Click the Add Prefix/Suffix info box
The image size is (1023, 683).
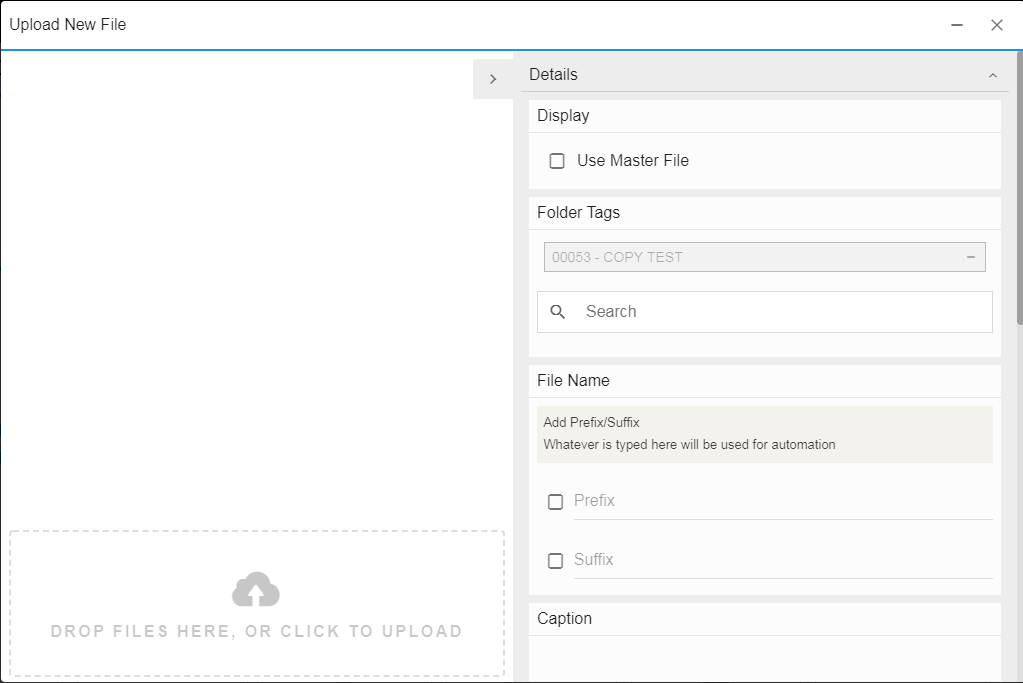click(x=764, y=434)
